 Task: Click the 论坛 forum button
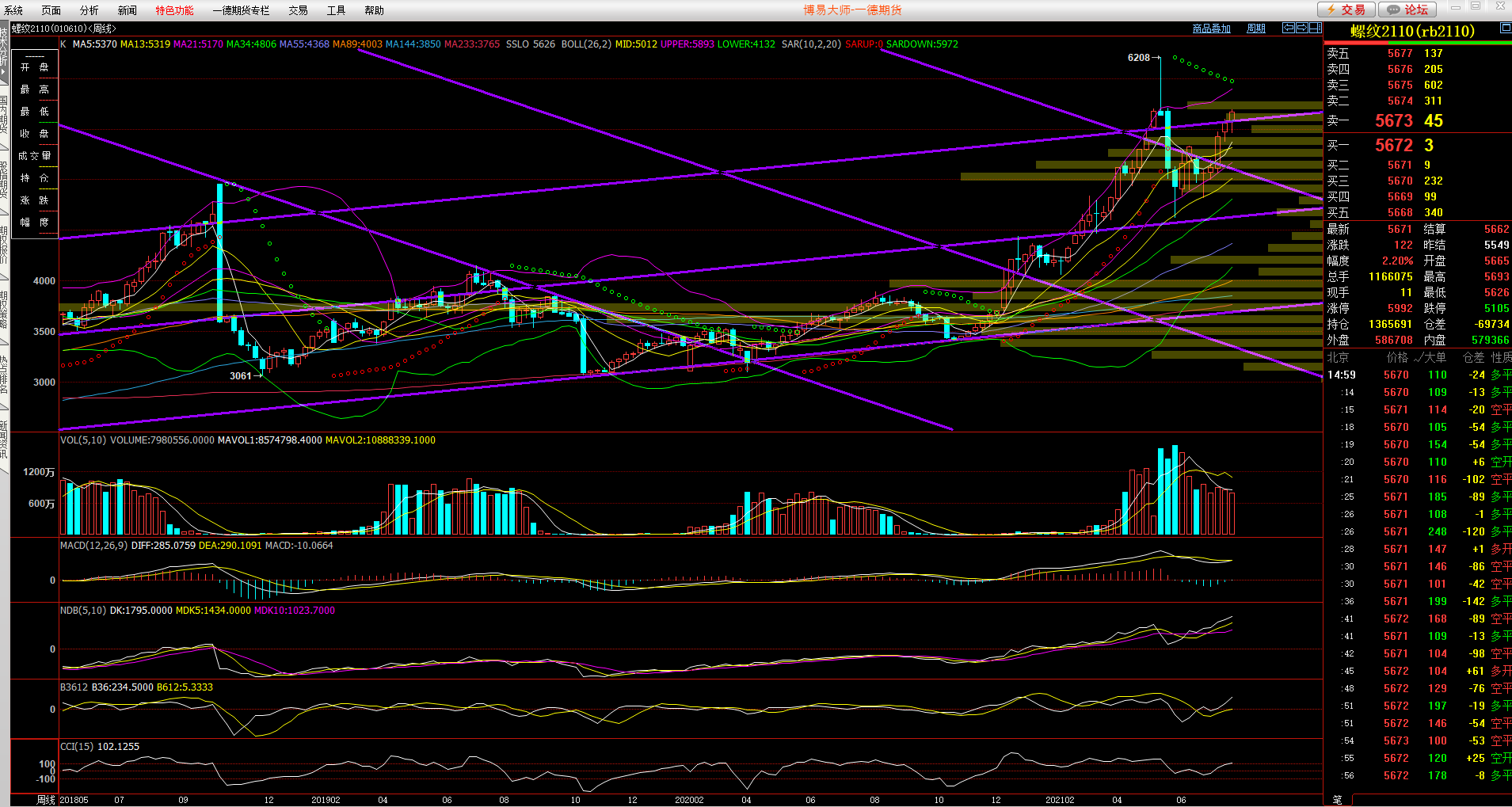pyautogui.click(x=1408, y=10)
